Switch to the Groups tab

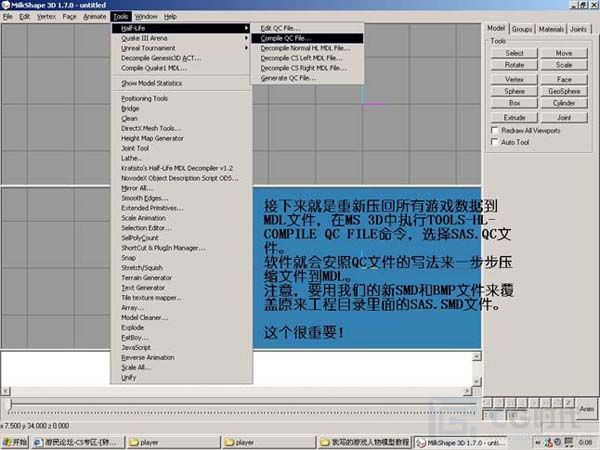click(x=522, y=29)
